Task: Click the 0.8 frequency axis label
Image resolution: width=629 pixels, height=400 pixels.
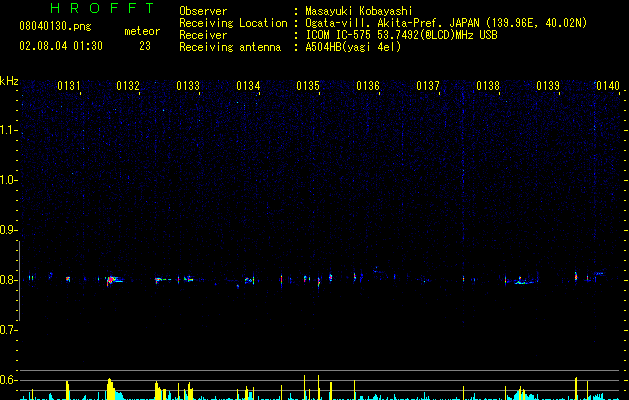Action: click(x=8, y=280)
